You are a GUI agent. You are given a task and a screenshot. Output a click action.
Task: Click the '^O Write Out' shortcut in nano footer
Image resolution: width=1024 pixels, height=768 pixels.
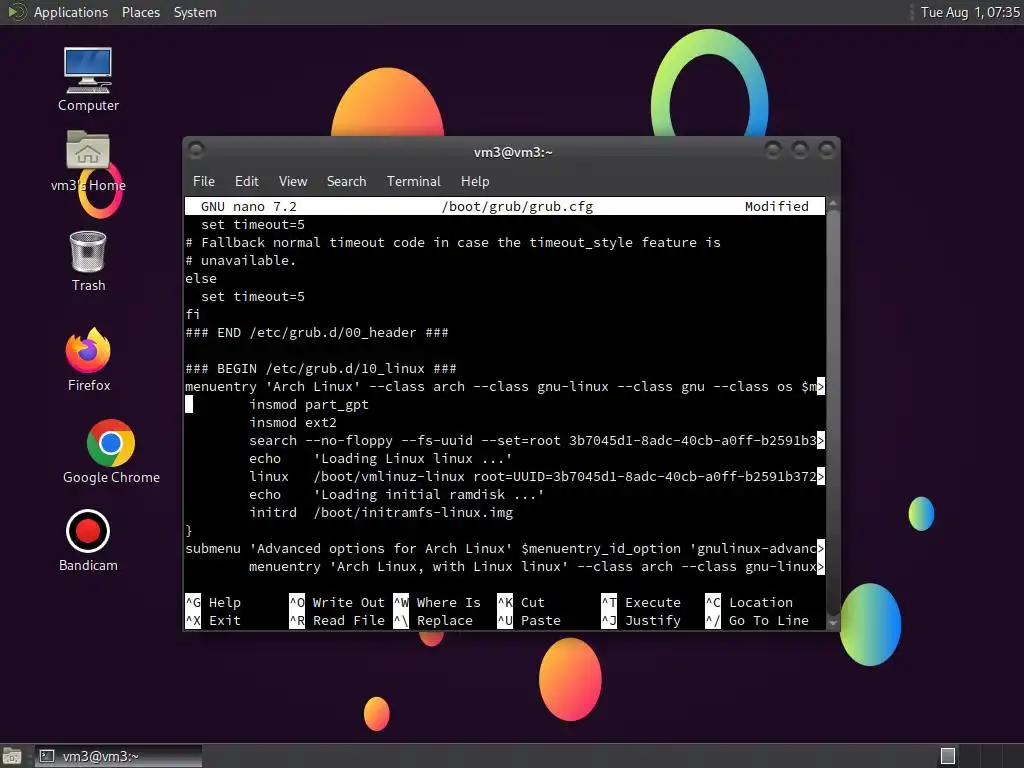(x=337, y=603)
